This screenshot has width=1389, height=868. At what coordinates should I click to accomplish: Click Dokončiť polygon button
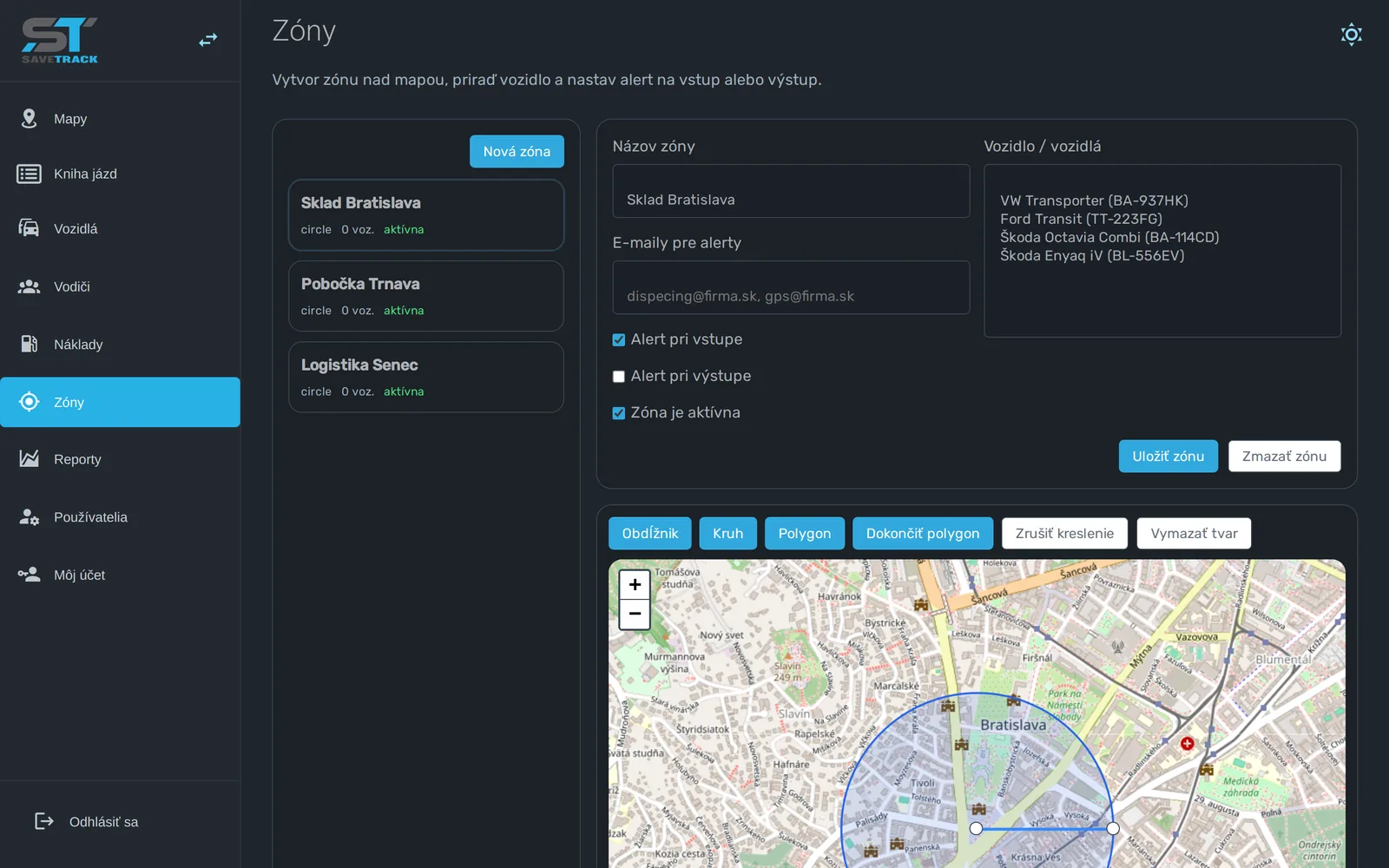[x=923, y=533]
